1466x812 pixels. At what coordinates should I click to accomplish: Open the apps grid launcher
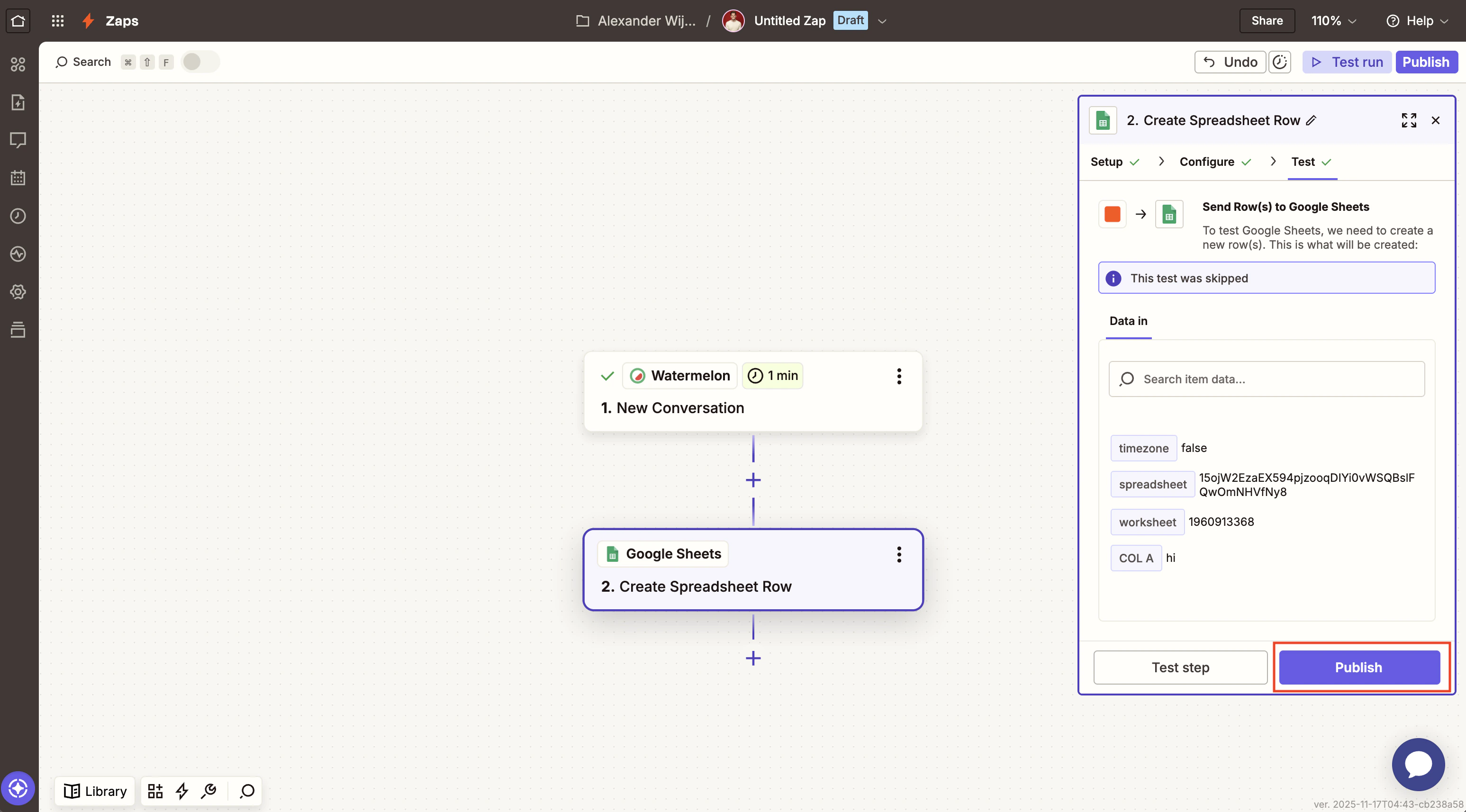pyautogui.click(x=57, y=21)
